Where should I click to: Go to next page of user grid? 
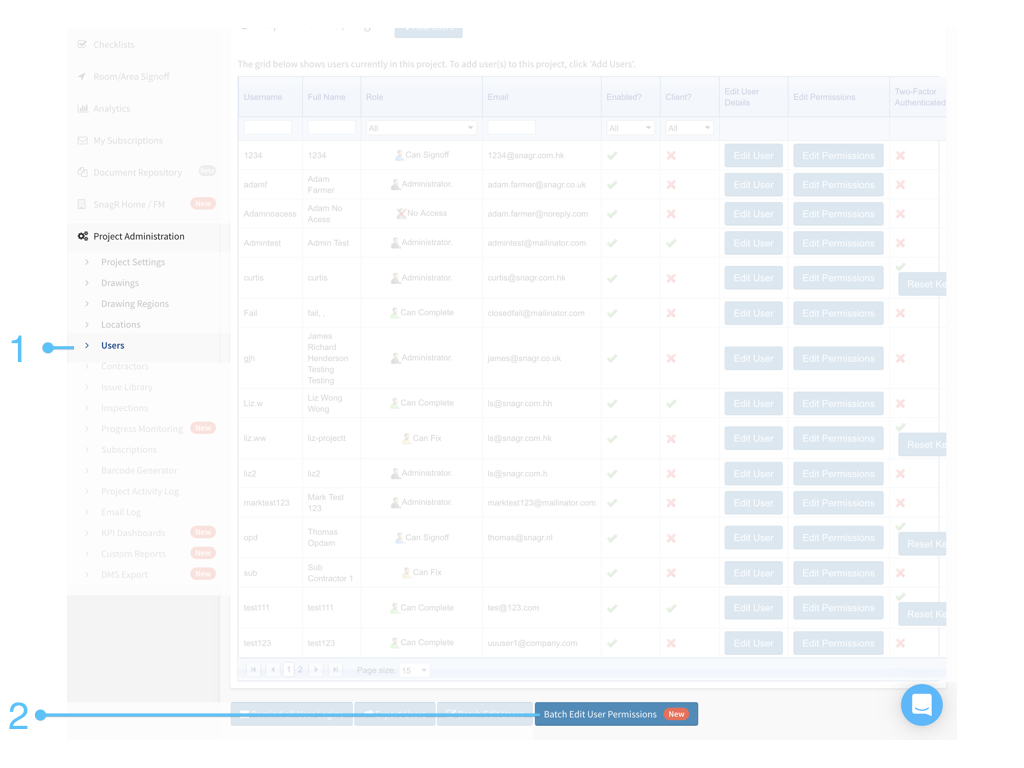(316, 670)
